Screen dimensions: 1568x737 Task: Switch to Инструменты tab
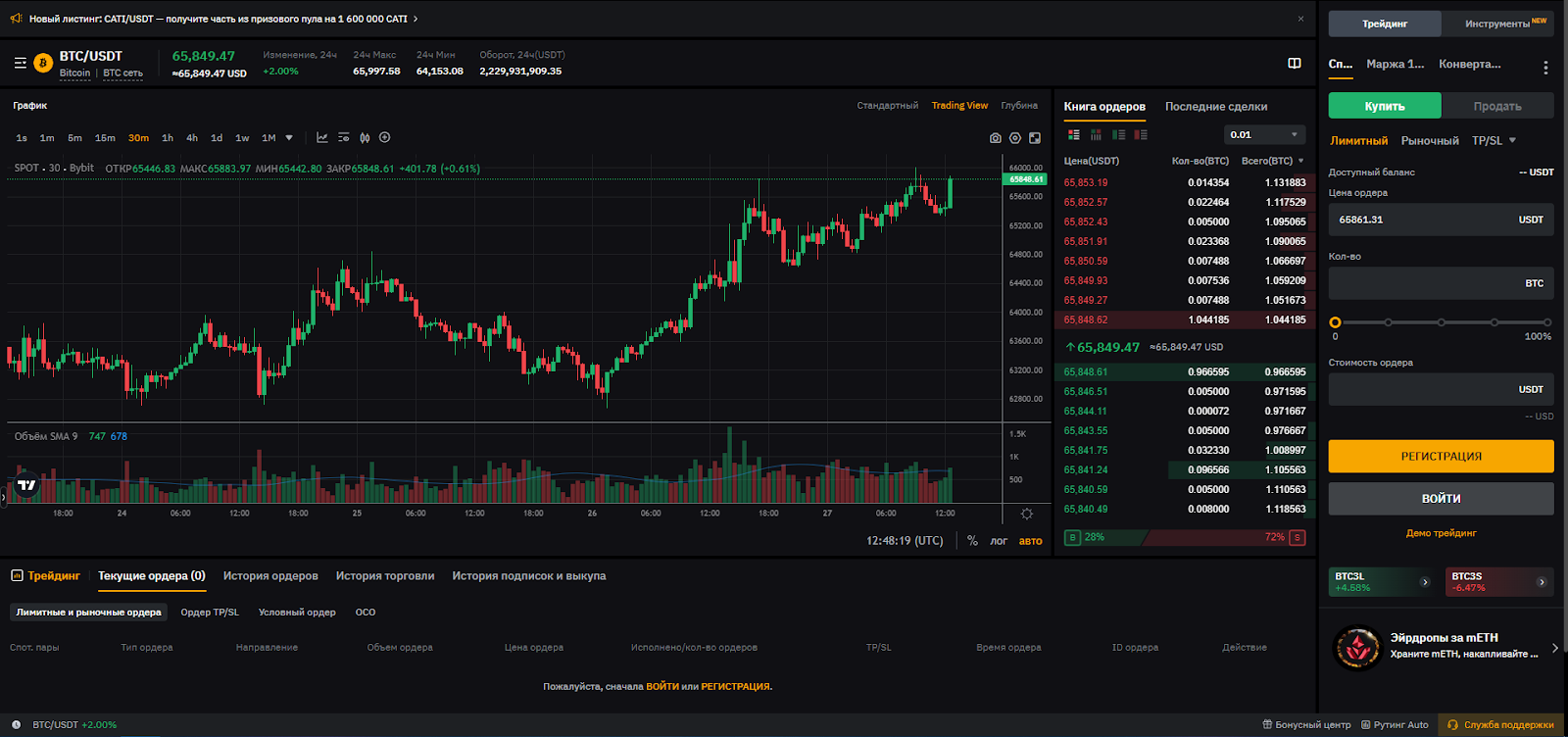click(1497, 24)
